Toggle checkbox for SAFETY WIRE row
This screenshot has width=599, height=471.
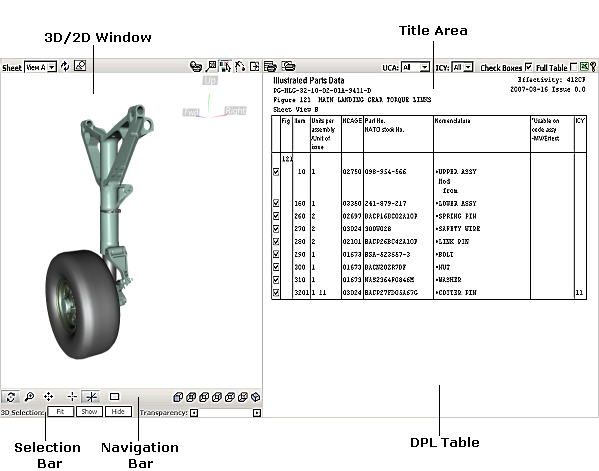(276, 229)
